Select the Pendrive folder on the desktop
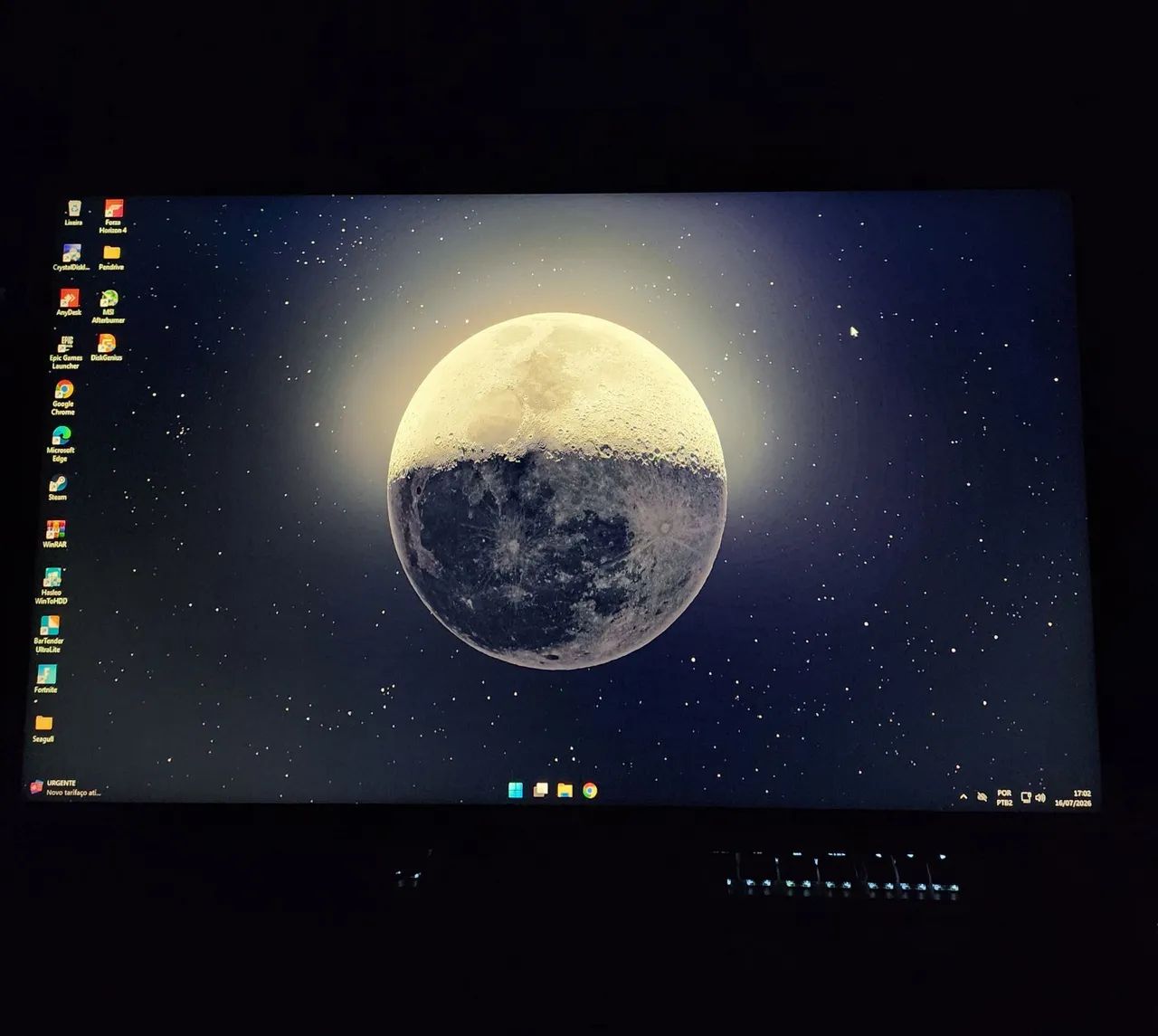This screenshot has width=1158, height=1036. 111,257
